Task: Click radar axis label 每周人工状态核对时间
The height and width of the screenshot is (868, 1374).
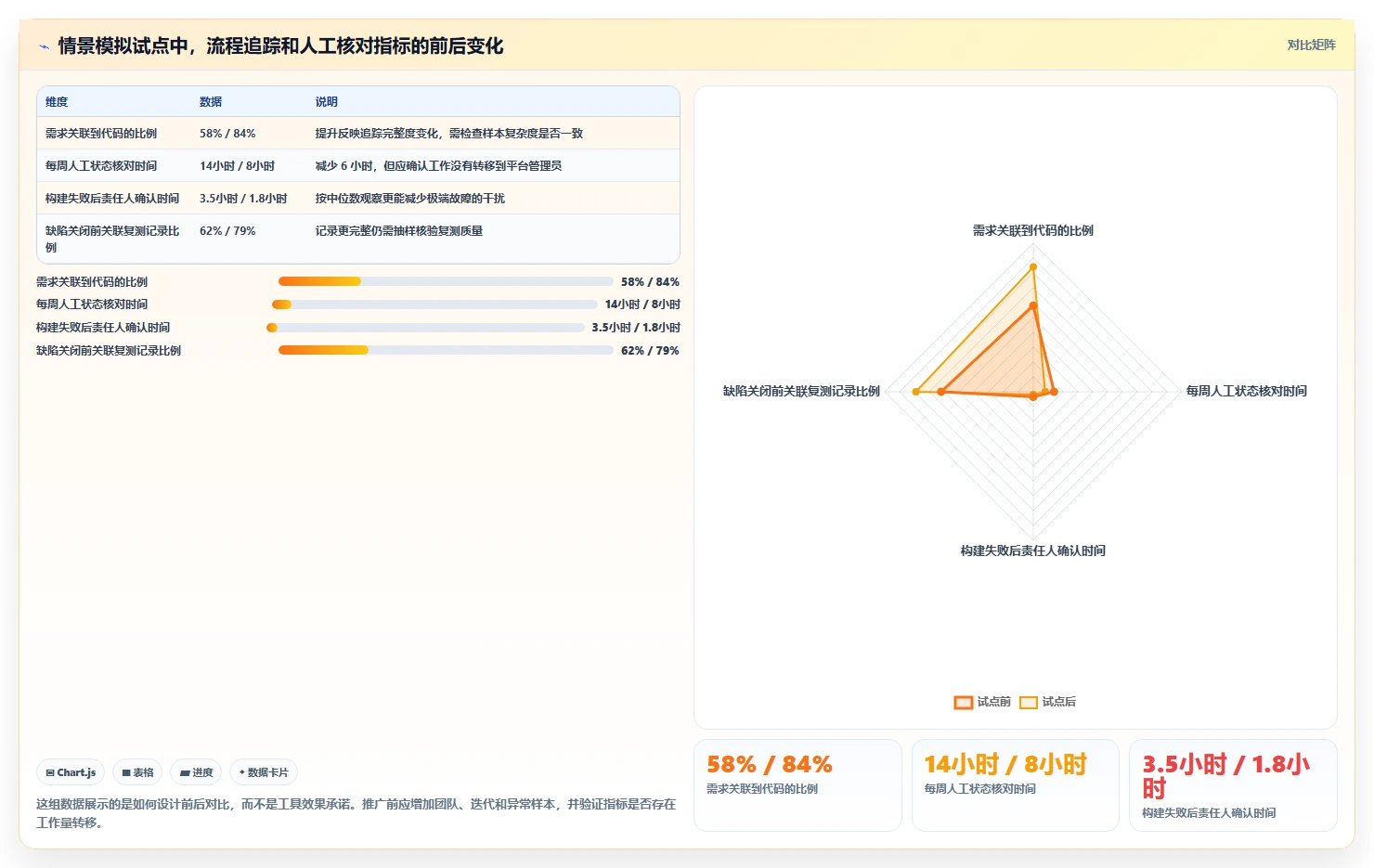Action: [x=1247, y=391]
